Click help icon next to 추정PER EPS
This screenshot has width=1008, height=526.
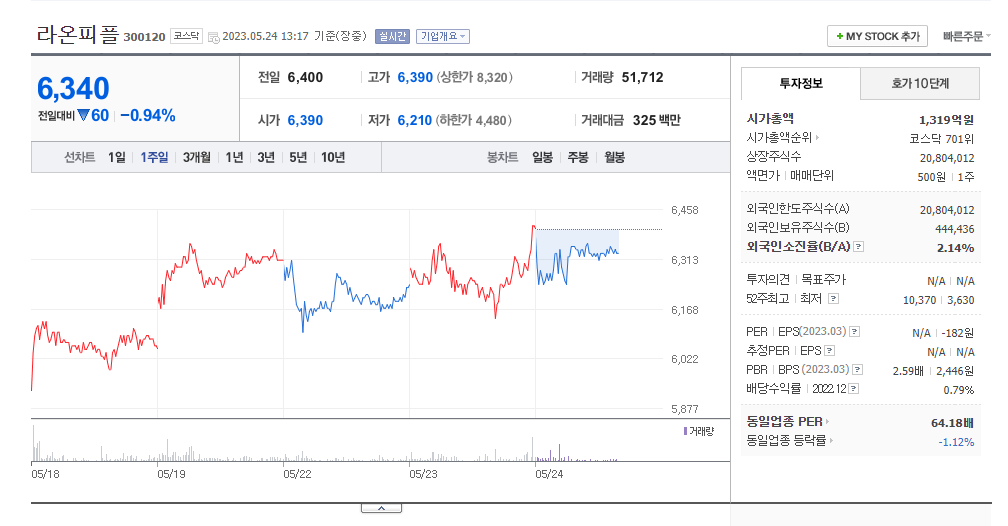[829, 351]
